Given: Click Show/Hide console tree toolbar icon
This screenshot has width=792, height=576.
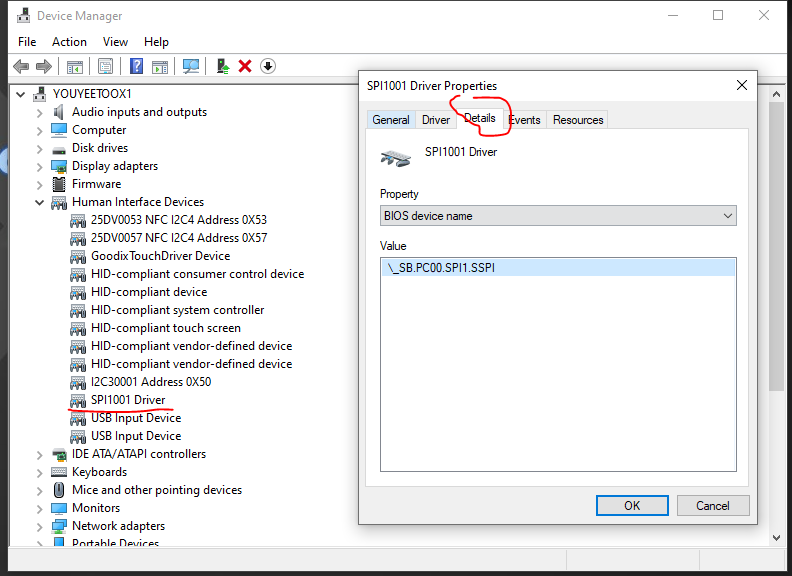Looking at the screenshot, I should point(74,67).
